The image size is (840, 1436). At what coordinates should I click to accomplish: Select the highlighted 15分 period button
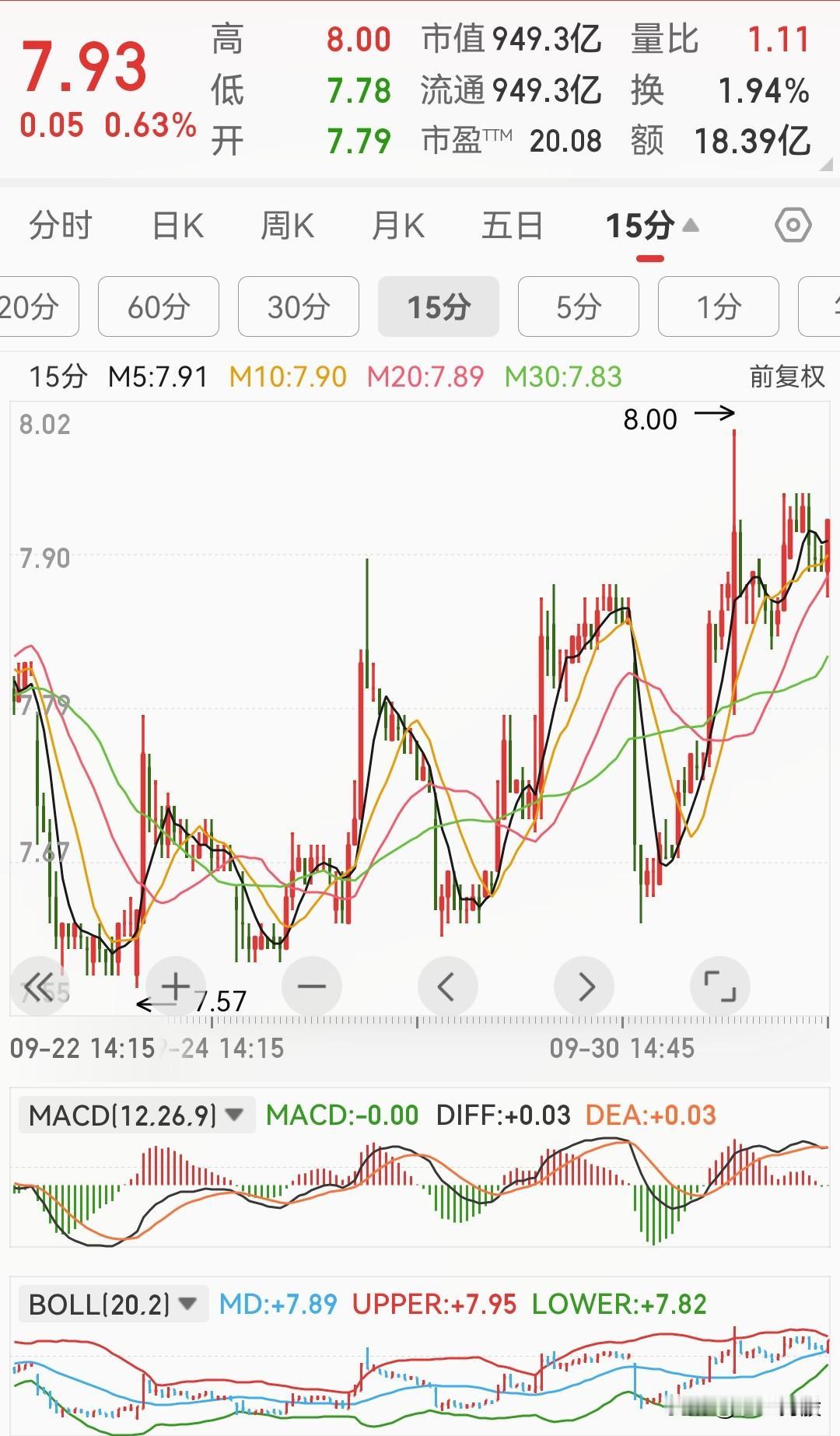pyautogui.click(x=439, y=306)
